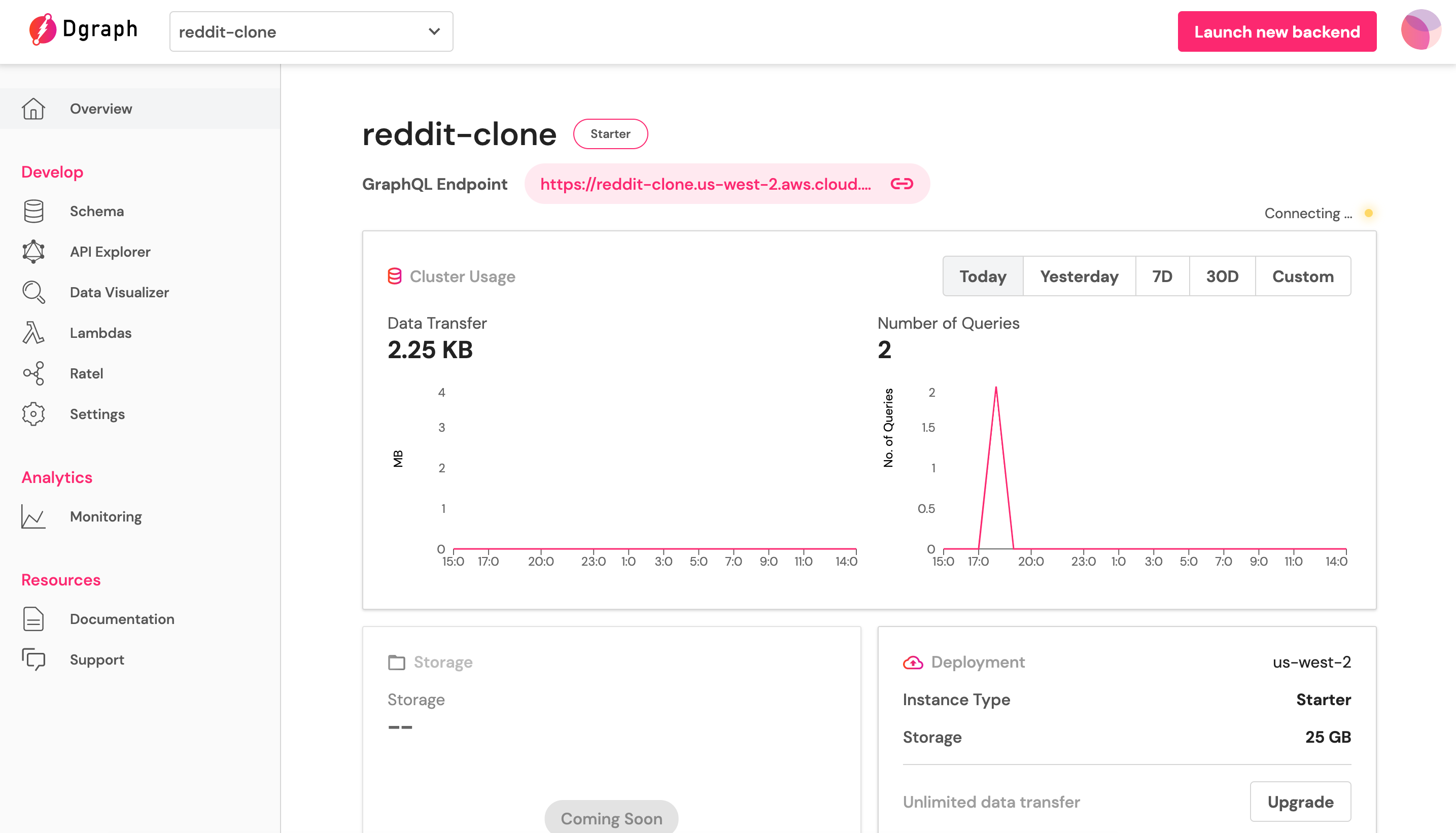
Task: Open Ratel using its graph node icon
Action: point(33,373)
